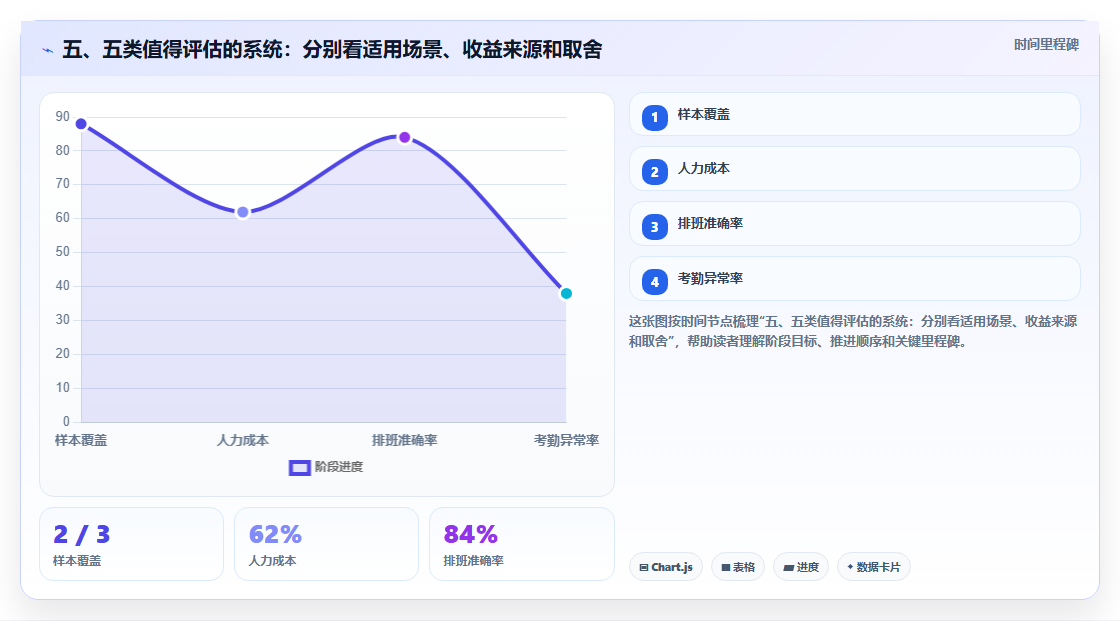This screenshot has height=621, width=1120.
Task: Click the 排班准确率 data point on the chart
Action: (x=404, y=137)
